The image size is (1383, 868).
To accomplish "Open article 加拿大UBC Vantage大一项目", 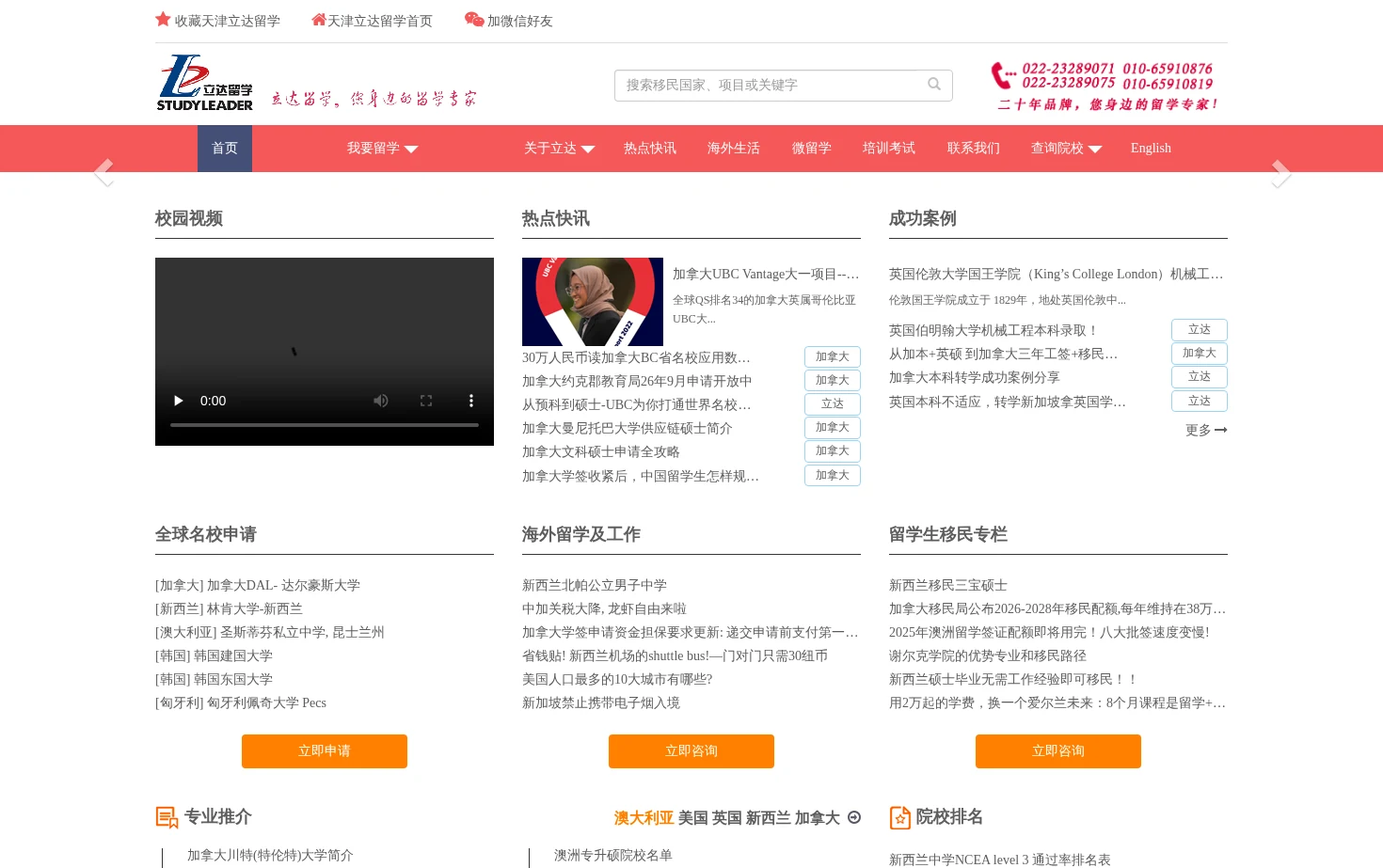I will click(766, 275).
